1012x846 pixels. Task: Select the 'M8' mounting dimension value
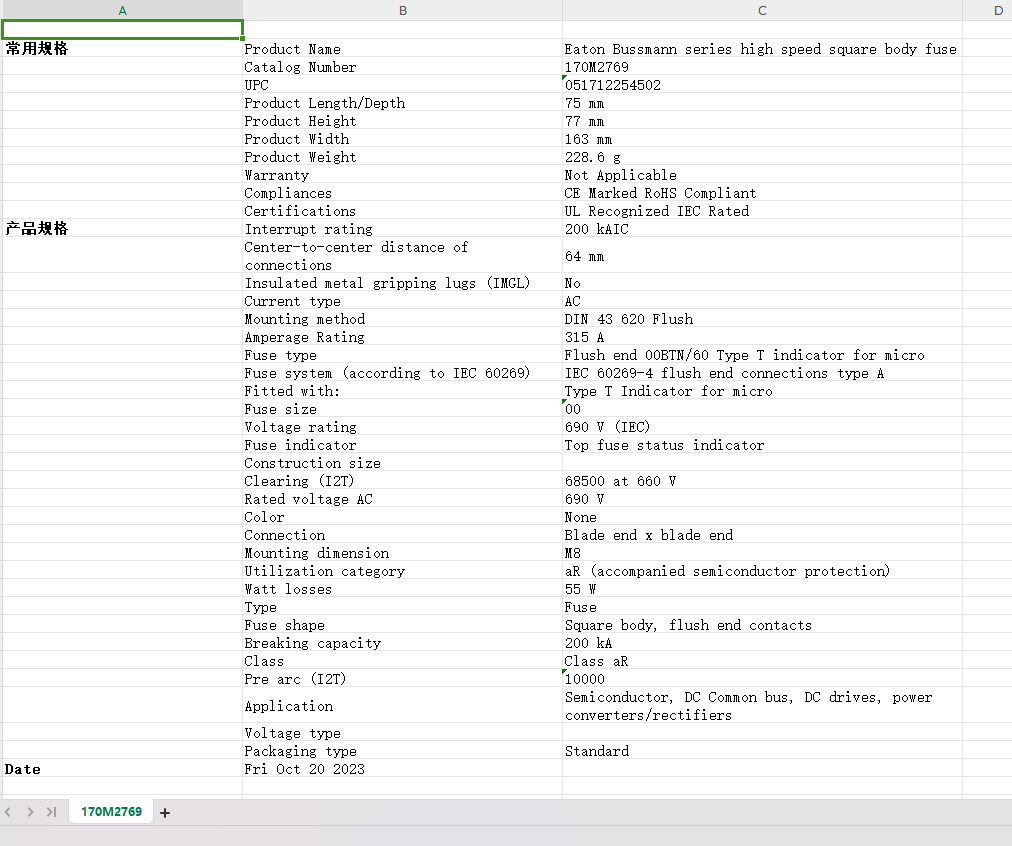click(762, 554)
